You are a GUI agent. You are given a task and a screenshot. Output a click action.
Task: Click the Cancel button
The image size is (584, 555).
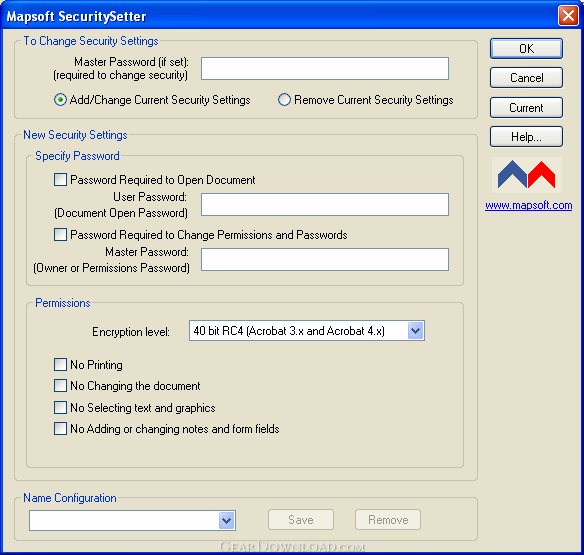pos(526,77)
